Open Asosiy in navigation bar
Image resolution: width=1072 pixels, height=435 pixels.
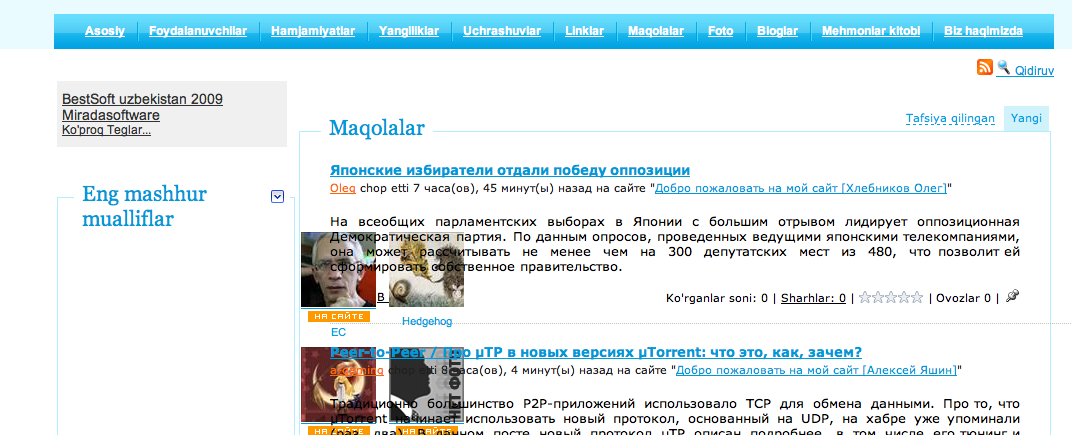105,31
